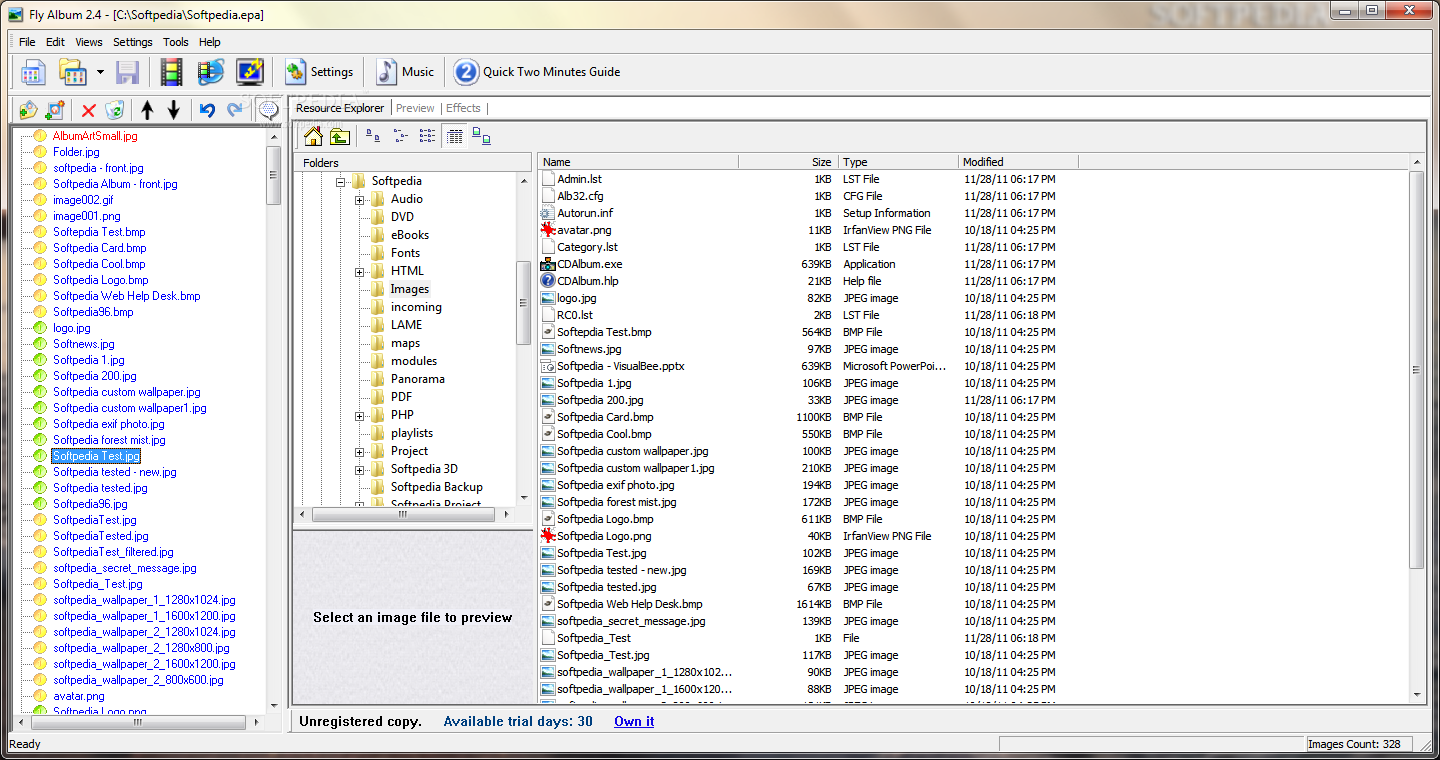Viewport: 1440px width, 760px height.
Task: Expand the Audio folder node
Action: (x=360, y=200)
